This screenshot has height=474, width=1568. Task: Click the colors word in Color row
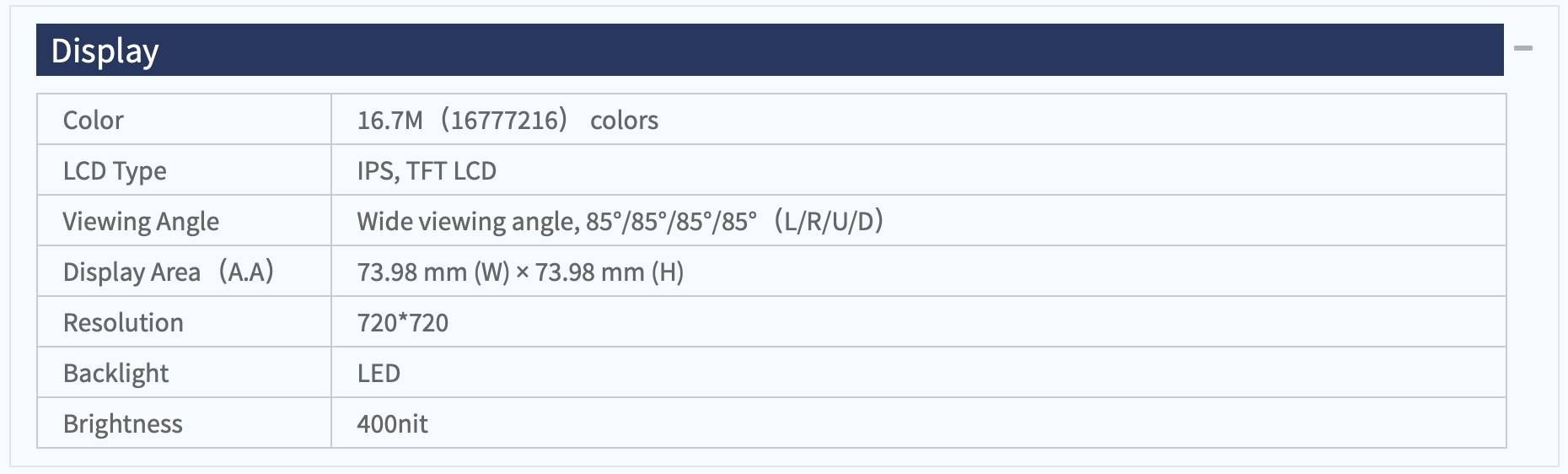624,121
